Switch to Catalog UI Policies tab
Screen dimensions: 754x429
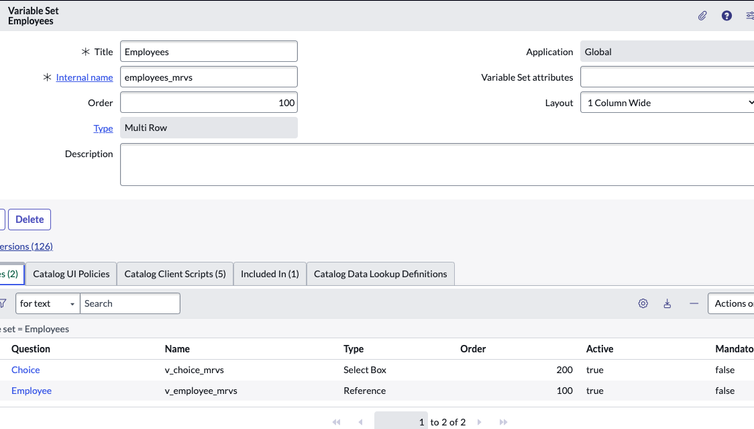71,274
